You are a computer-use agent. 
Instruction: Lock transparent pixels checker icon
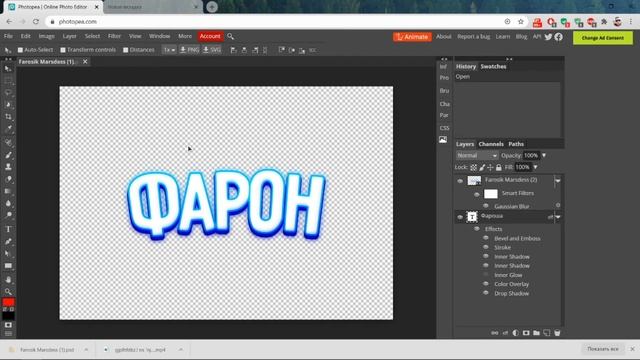tap(473, 167)
